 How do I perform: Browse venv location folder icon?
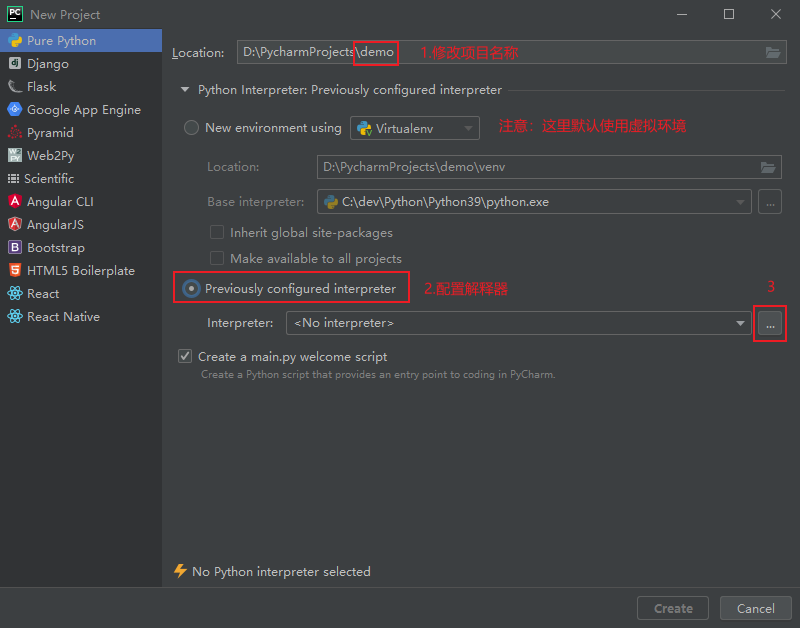(x=768, y=167)
